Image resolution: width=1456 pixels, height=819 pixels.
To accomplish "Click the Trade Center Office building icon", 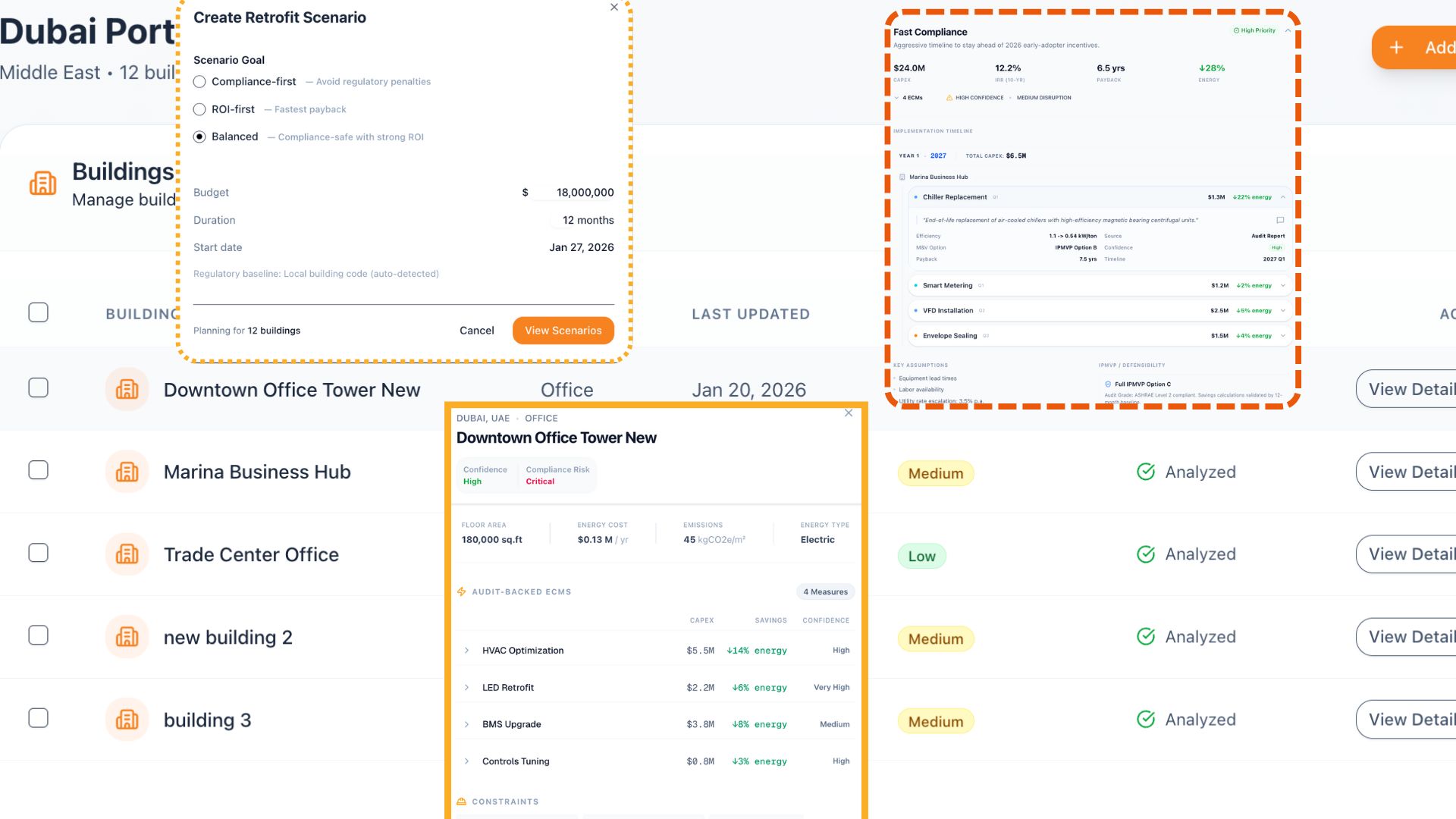I will coord(127,554).
